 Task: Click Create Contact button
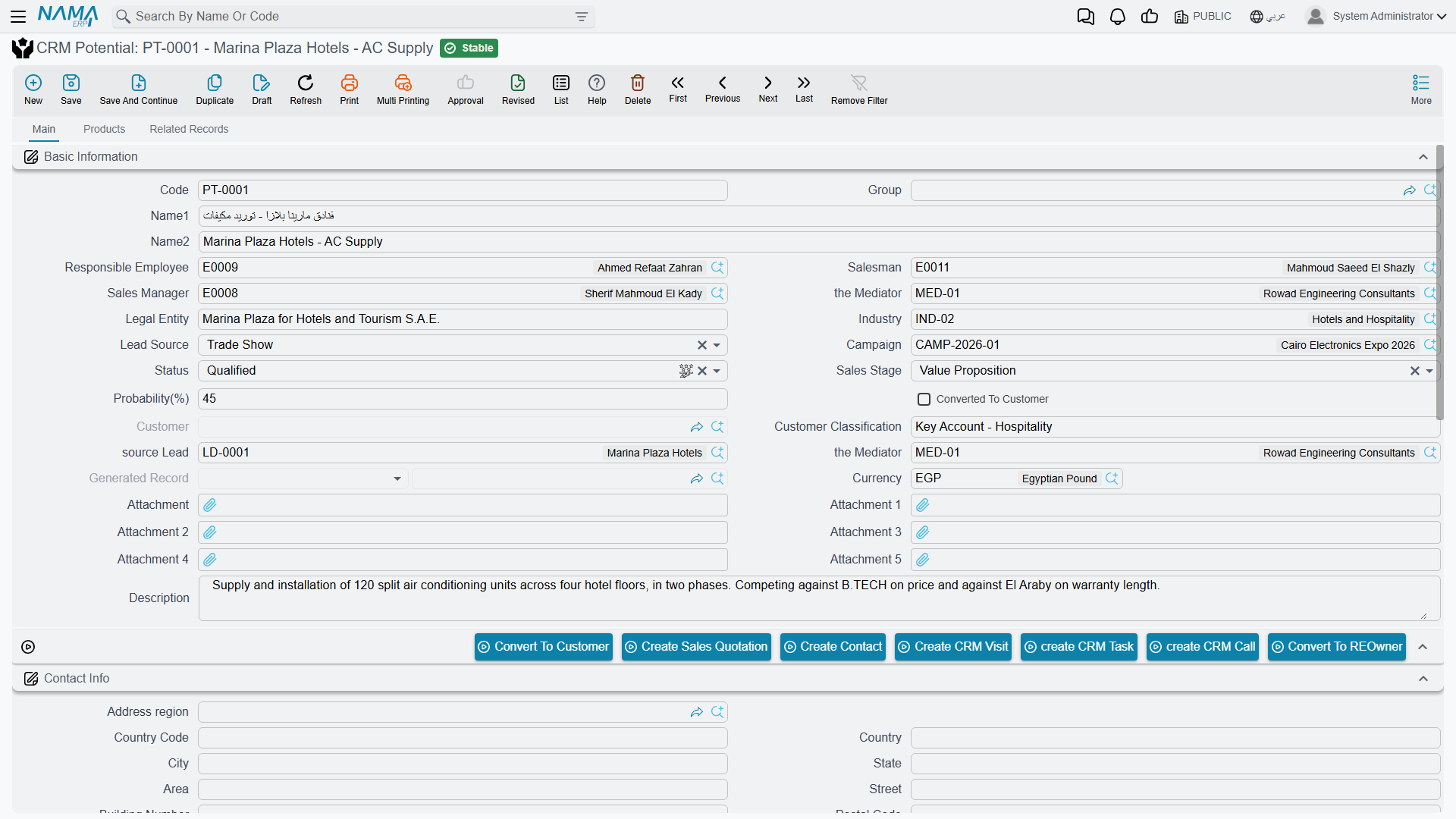(x=833, y=647)
